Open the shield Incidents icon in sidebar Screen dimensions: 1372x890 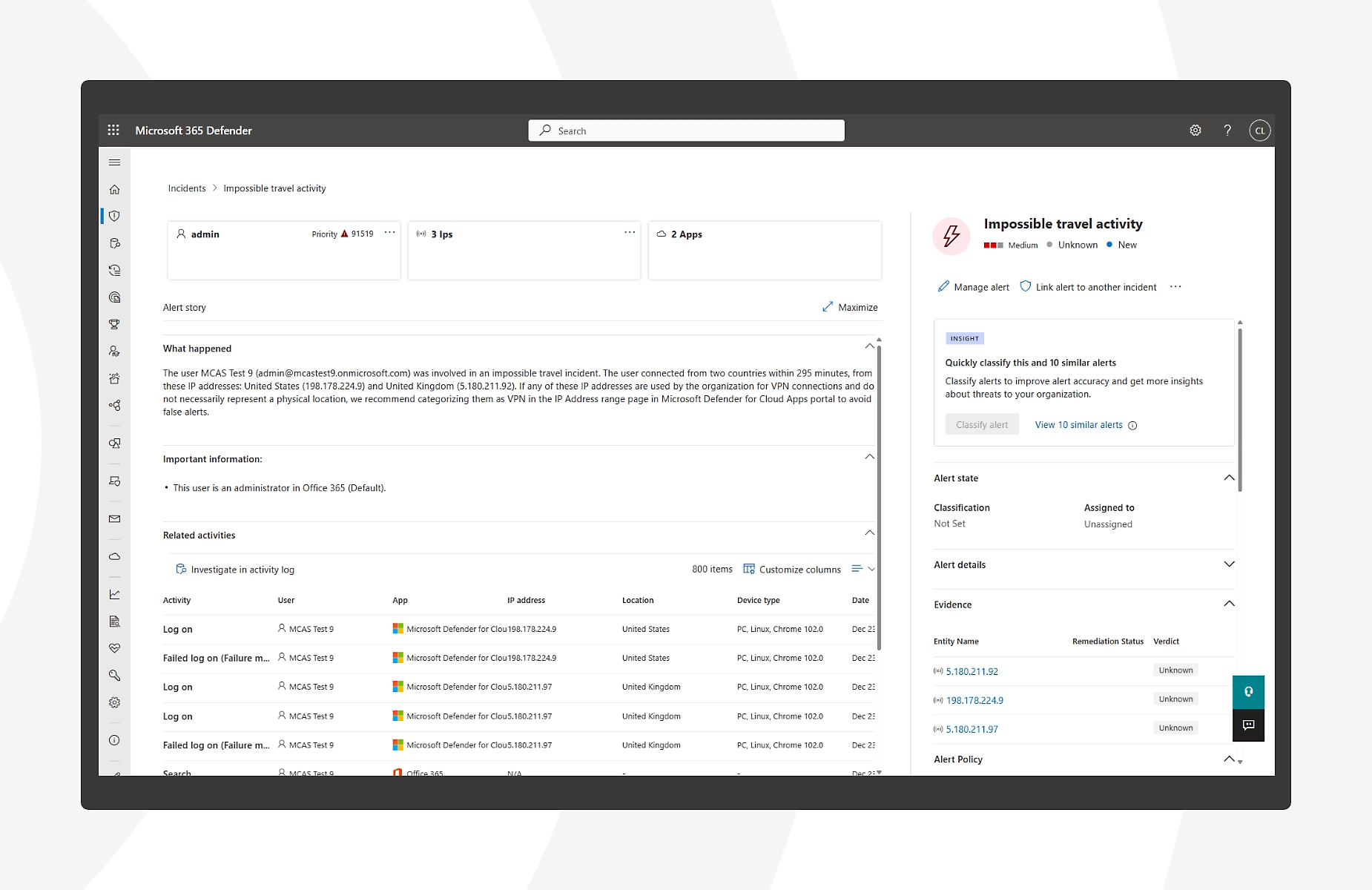point(114,216)
